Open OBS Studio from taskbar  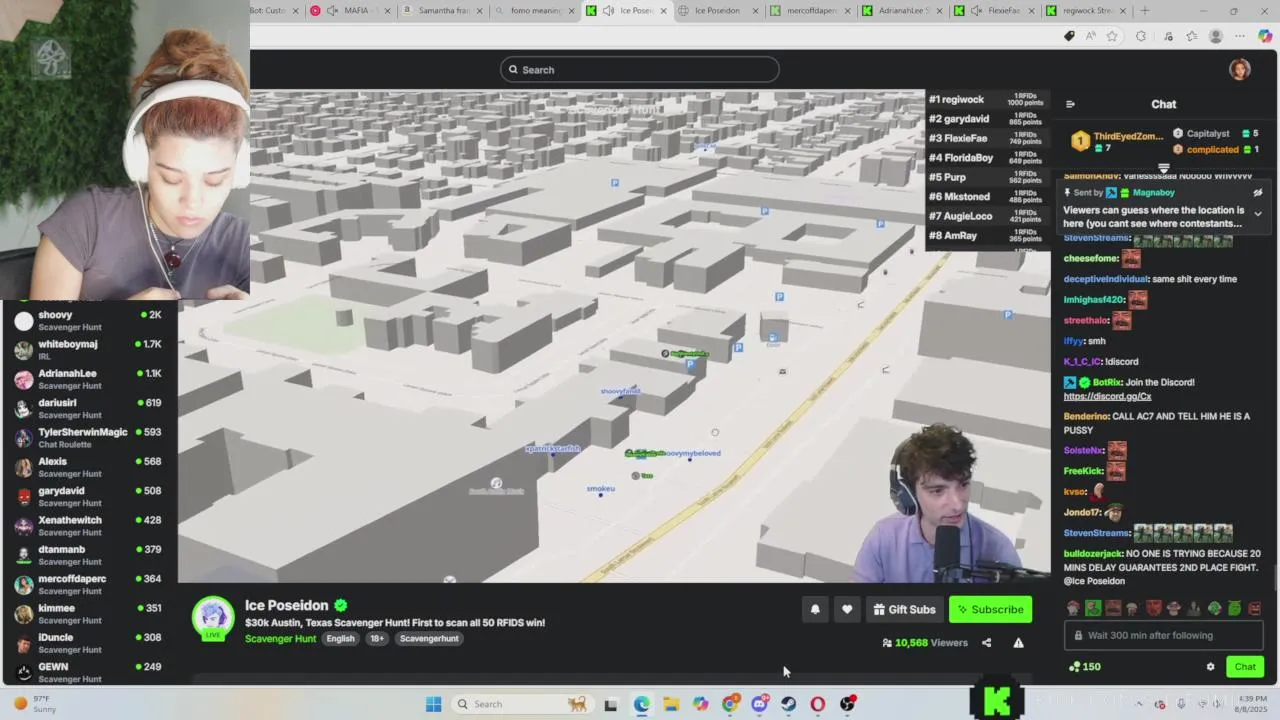click(x=848, y=704)
